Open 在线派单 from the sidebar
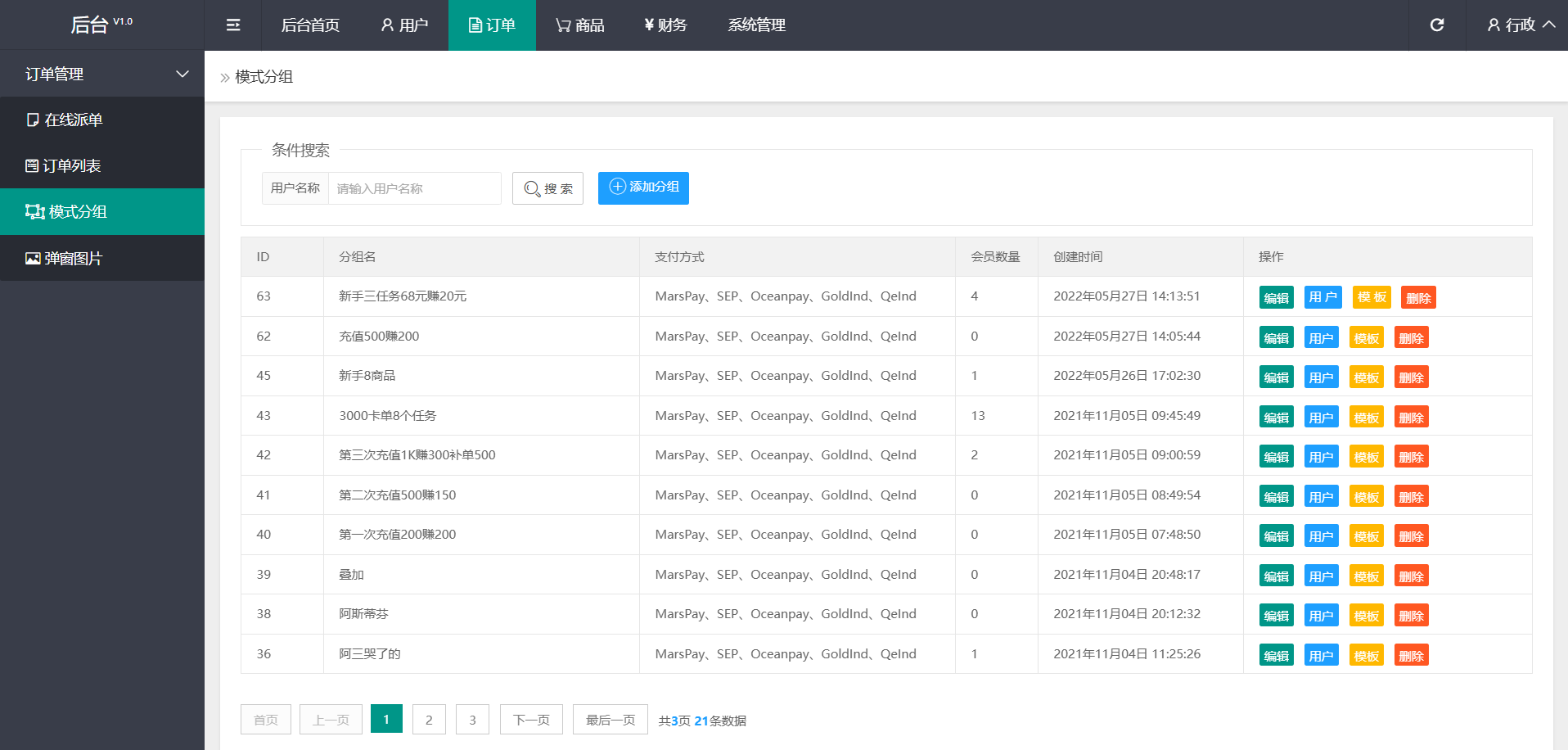Screen dimensions: 1568x750 [74, 120]
